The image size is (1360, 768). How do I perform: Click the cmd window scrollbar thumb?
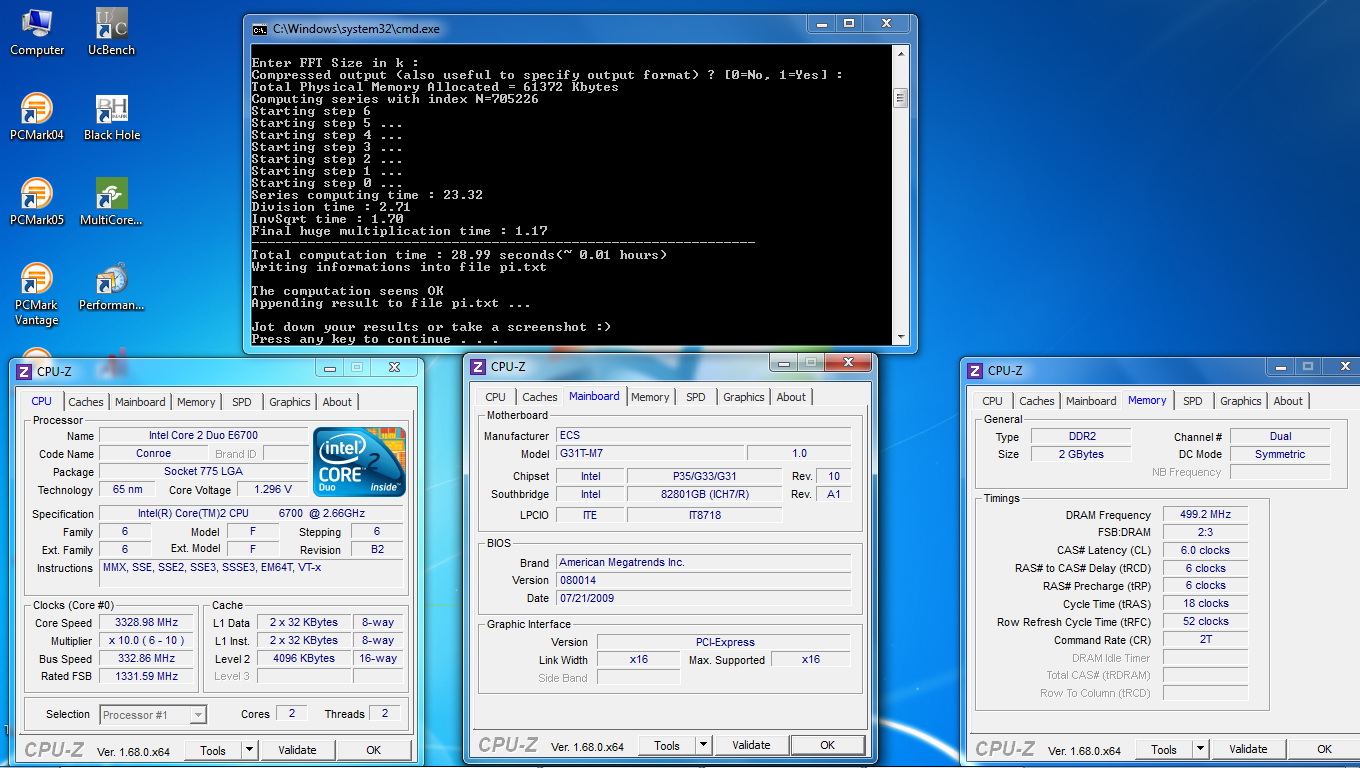click(900, 98)
